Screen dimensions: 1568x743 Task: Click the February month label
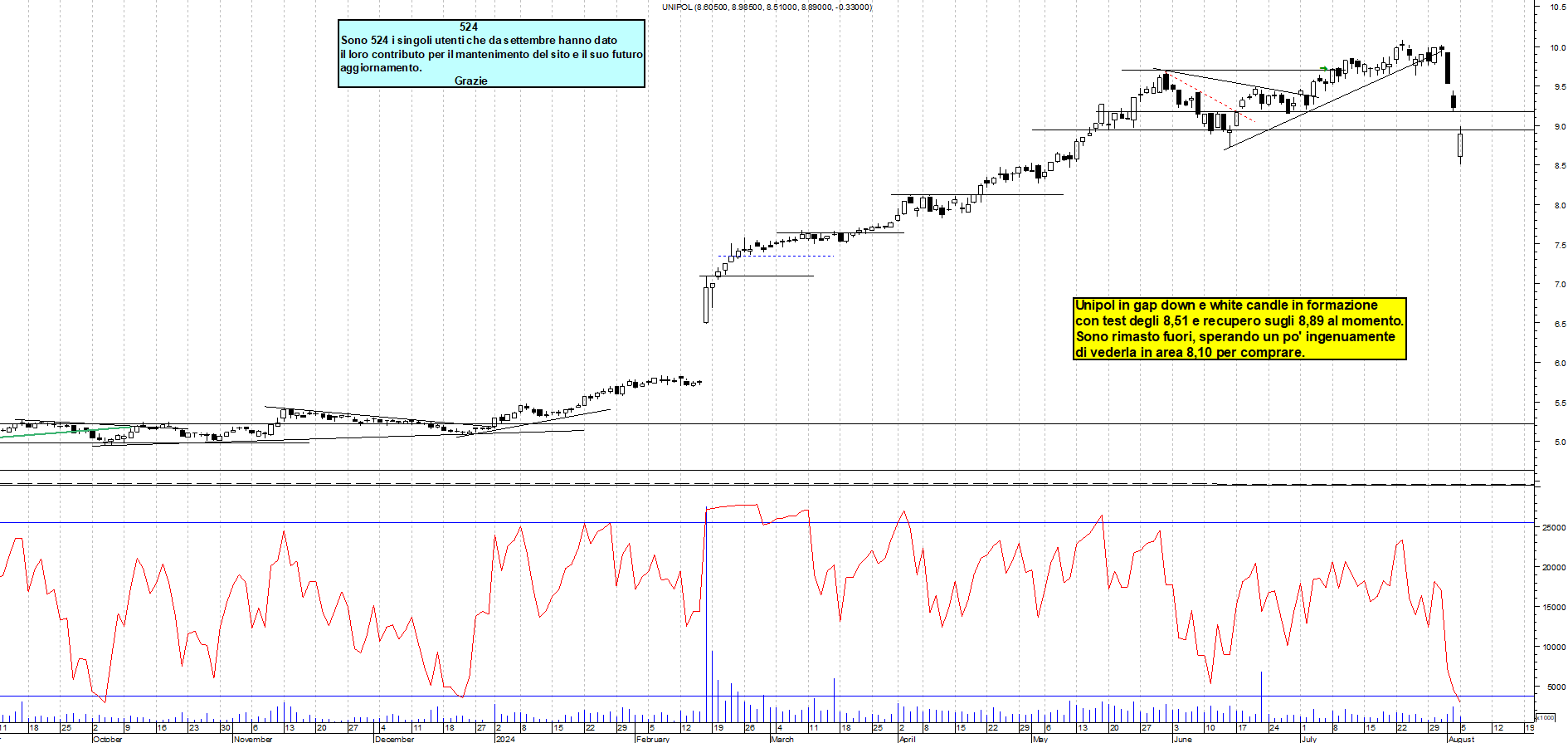click(653, 739)
